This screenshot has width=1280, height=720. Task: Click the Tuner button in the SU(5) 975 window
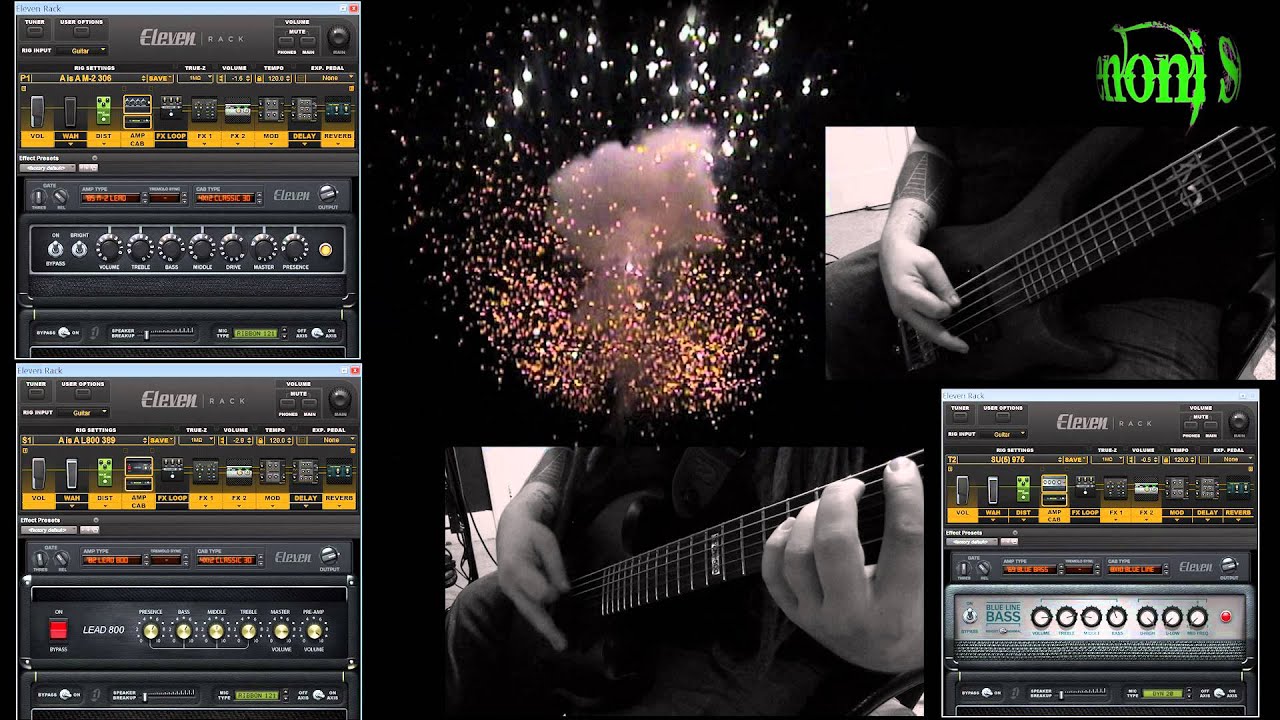click(x=960, y=418)
